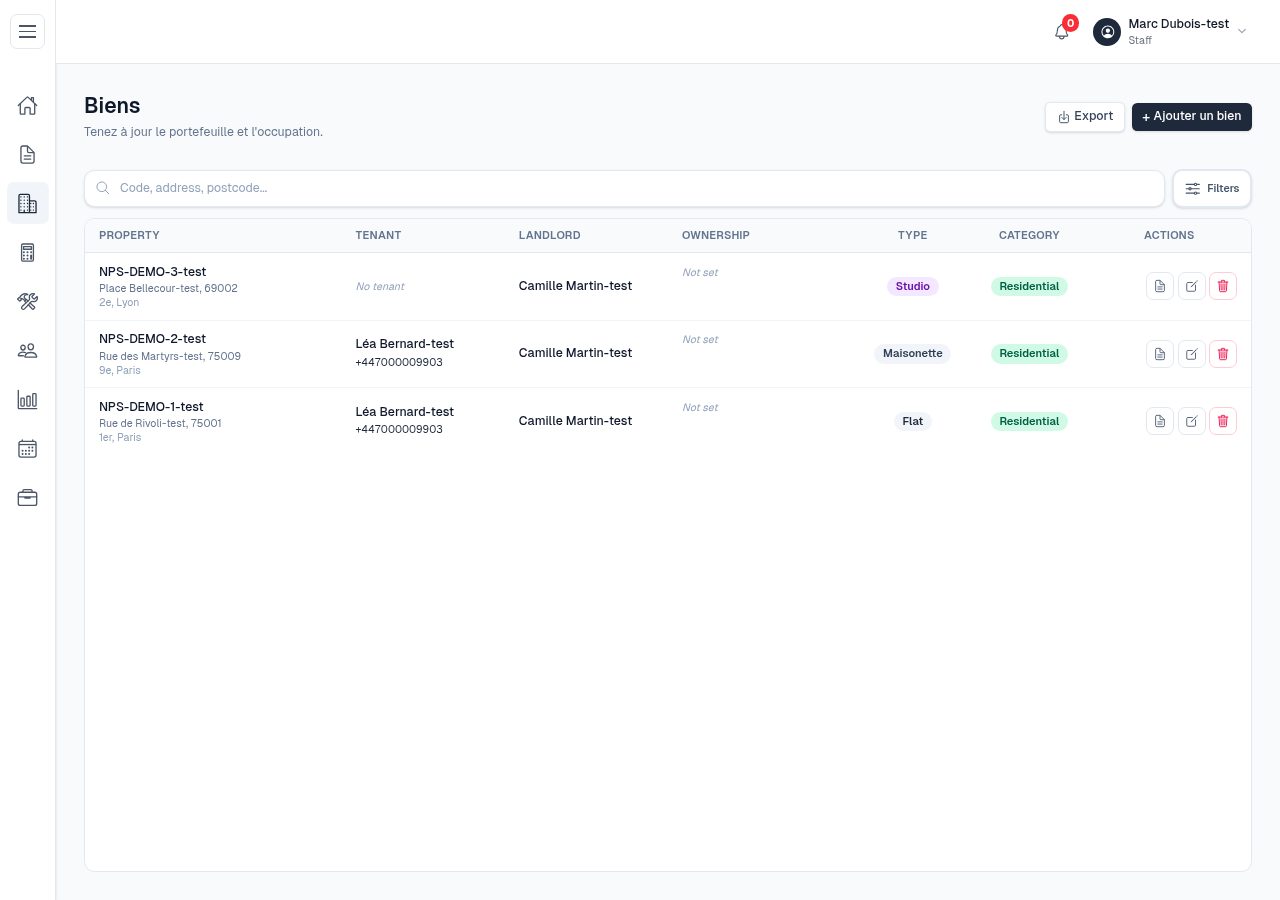1280x900 pixels.
Task: Click the PROPERTY column header
Action: coord(129,236)
